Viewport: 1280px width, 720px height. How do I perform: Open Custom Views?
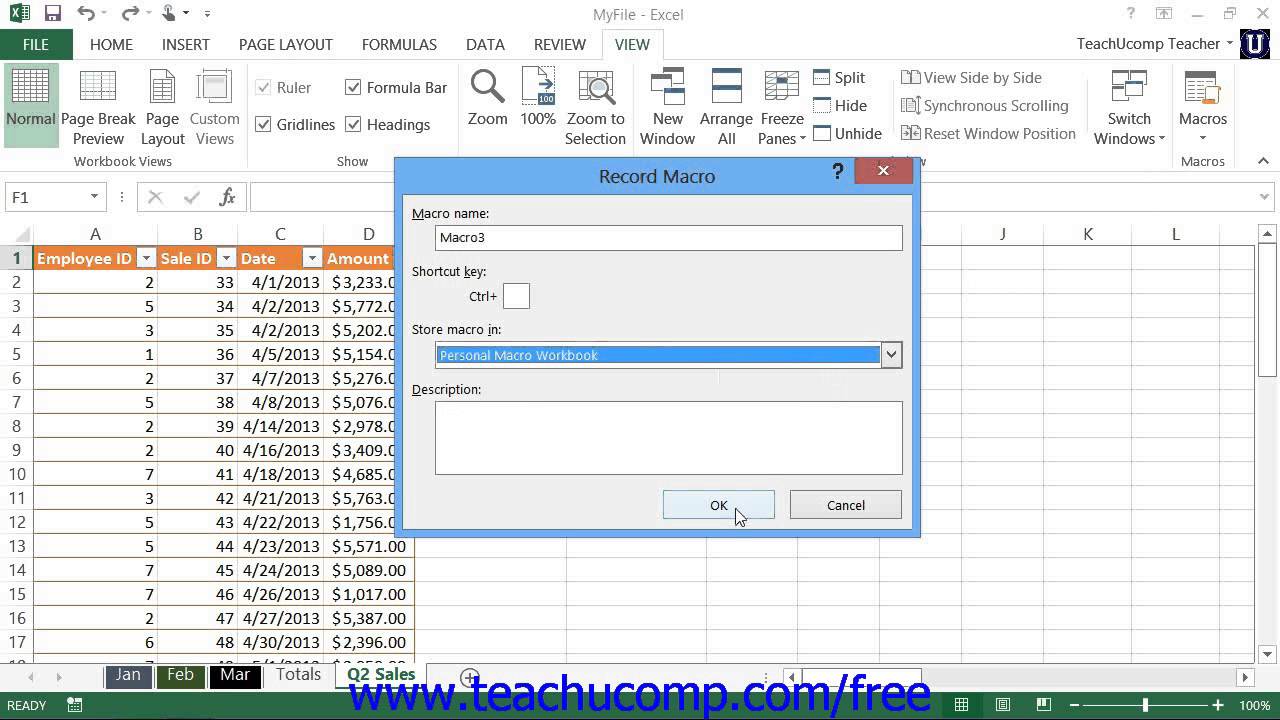(214, 108)
